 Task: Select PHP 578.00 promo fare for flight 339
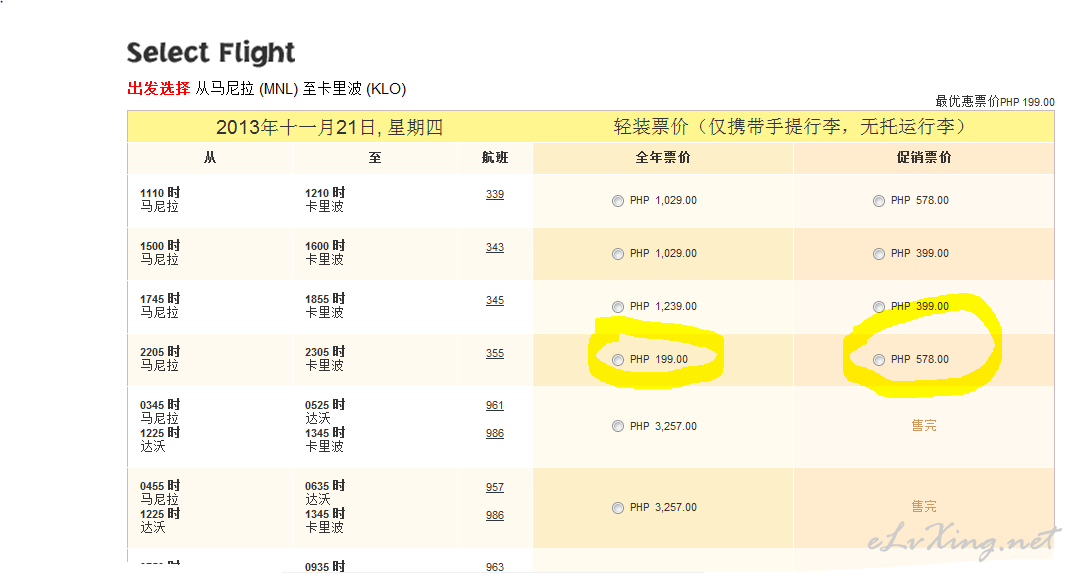pyautogui.click(x=879, y=201)
